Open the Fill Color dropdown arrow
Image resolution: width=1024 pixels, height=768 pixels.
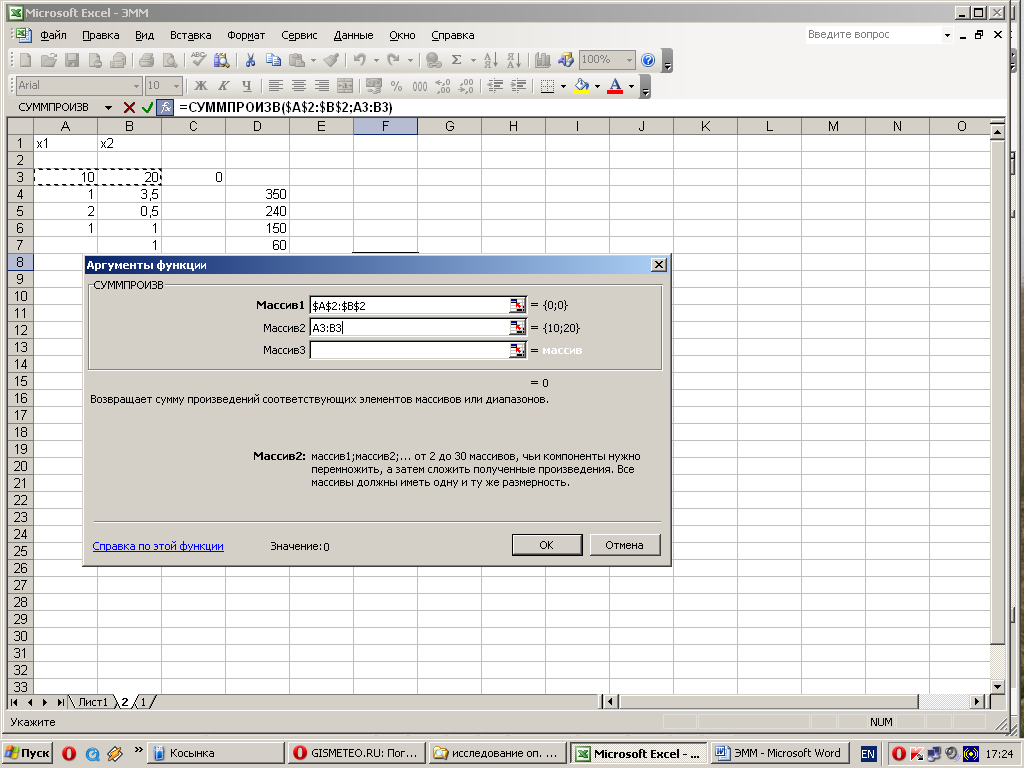[x=597, y=86]
